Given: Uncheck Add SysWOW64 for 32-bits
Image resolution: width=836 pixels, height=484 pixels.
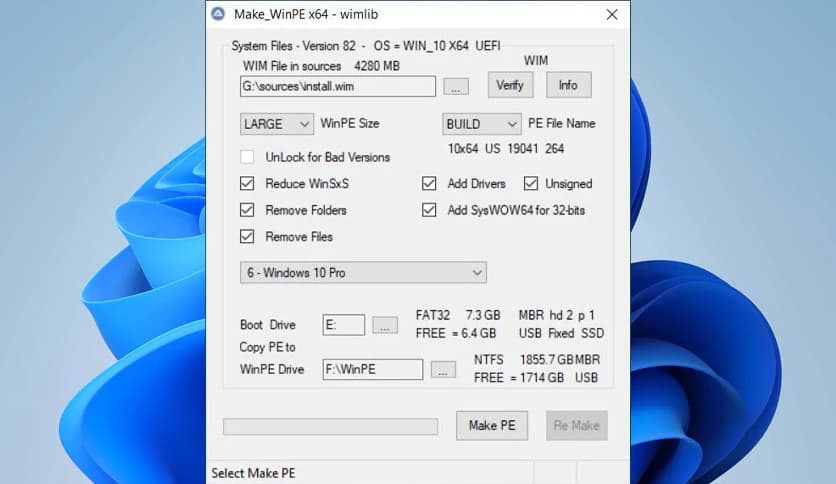Looking at the screenshot, I should click(x=429, y=210).
